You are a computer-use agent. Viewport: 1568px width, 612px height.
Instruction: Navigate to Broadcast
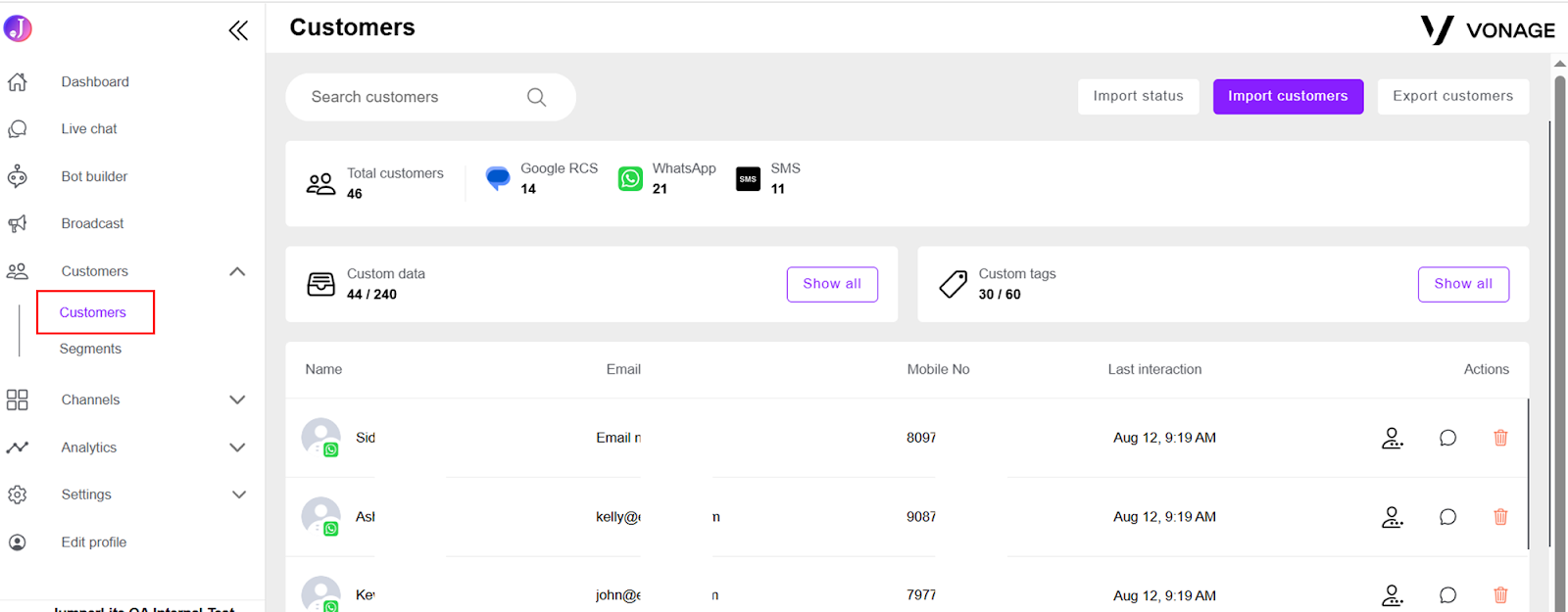92,224
